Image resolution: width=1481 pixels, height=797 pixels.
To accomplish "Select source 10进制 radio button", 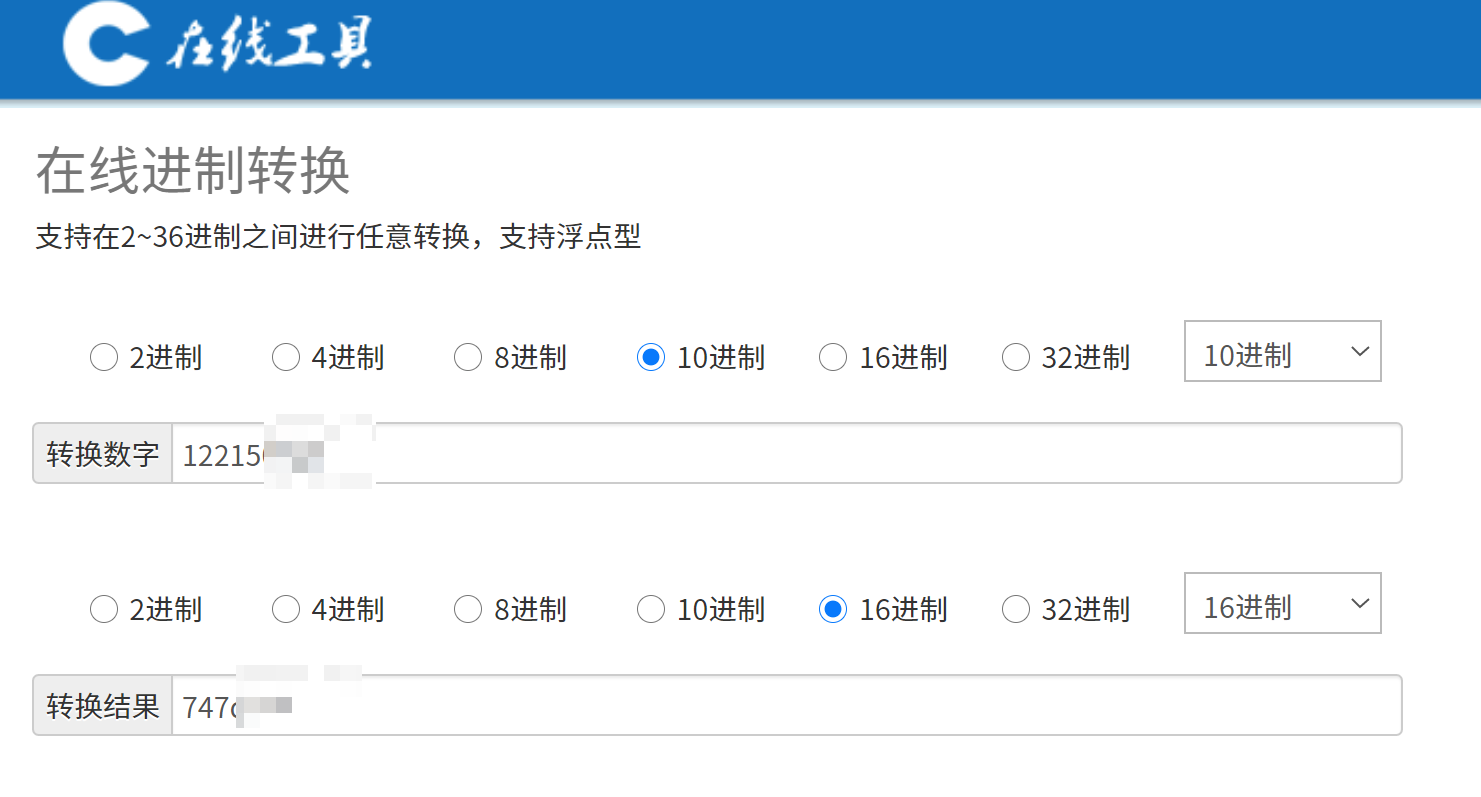I will point(651,357).
